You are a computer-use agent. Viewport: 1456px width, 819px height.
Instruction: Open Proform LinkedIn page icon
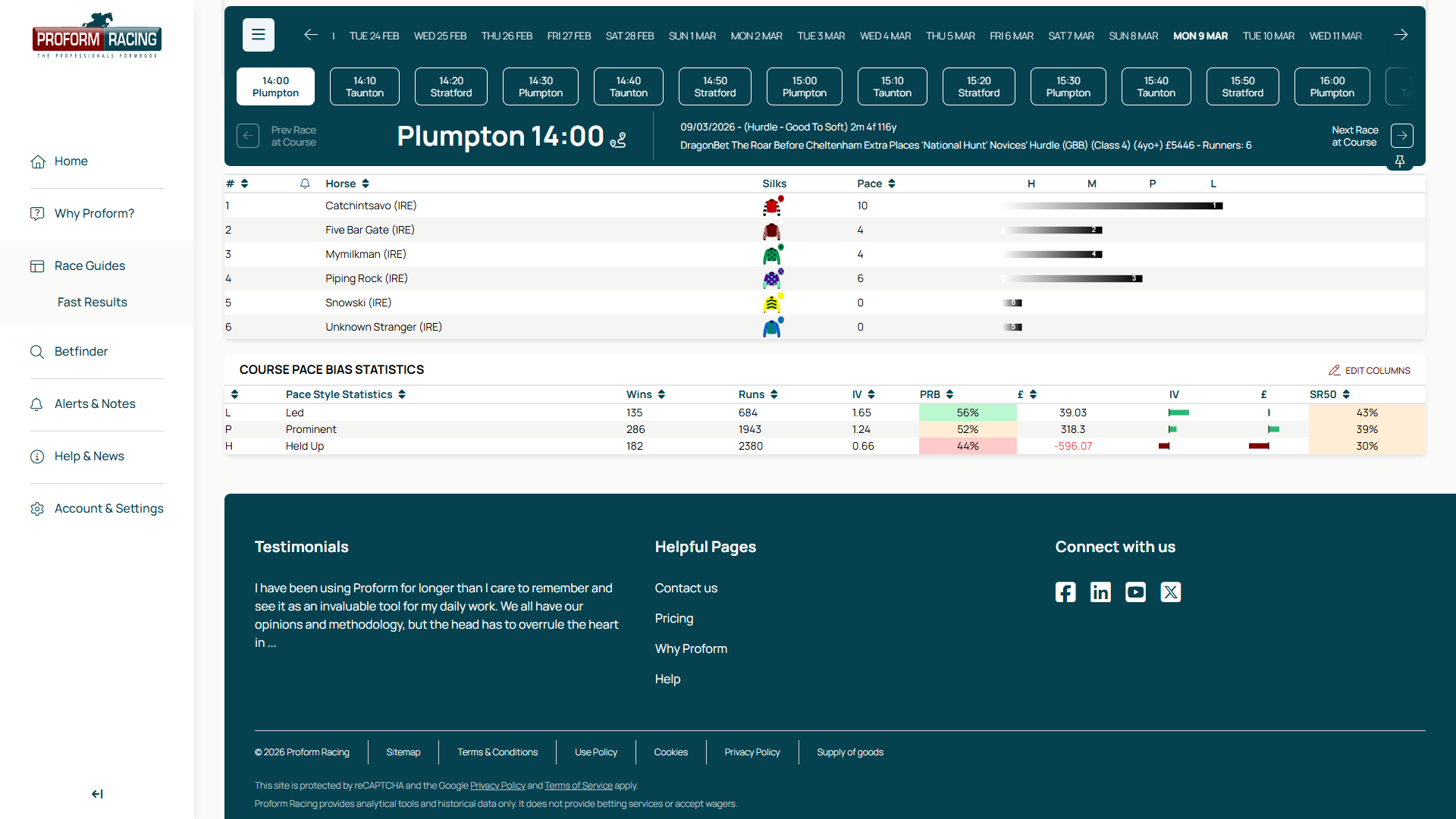tap(1100, 592)
